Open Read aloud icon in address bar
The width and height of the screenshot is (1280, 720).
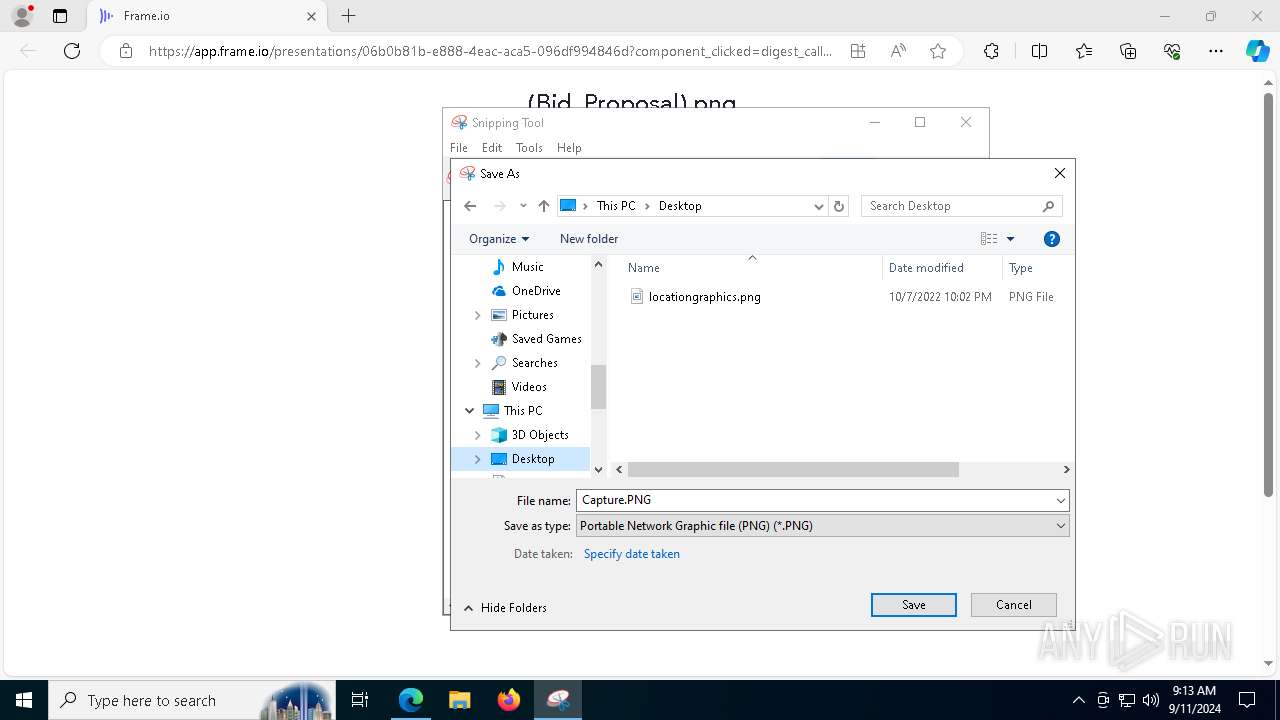pyautogui.click(x=898, y=51)
